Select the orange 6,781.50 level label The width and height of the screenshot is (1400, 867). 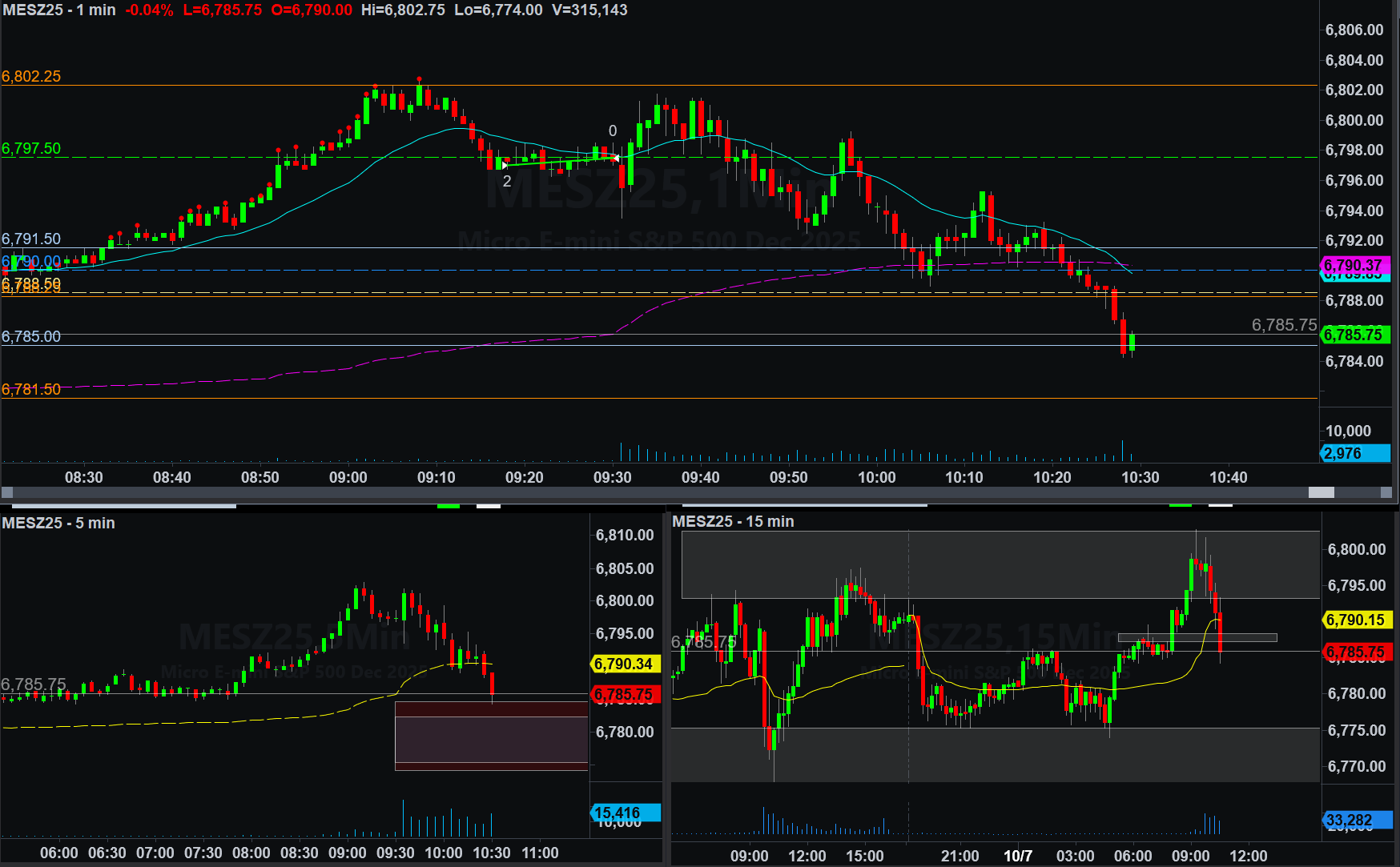pos(31,389)
